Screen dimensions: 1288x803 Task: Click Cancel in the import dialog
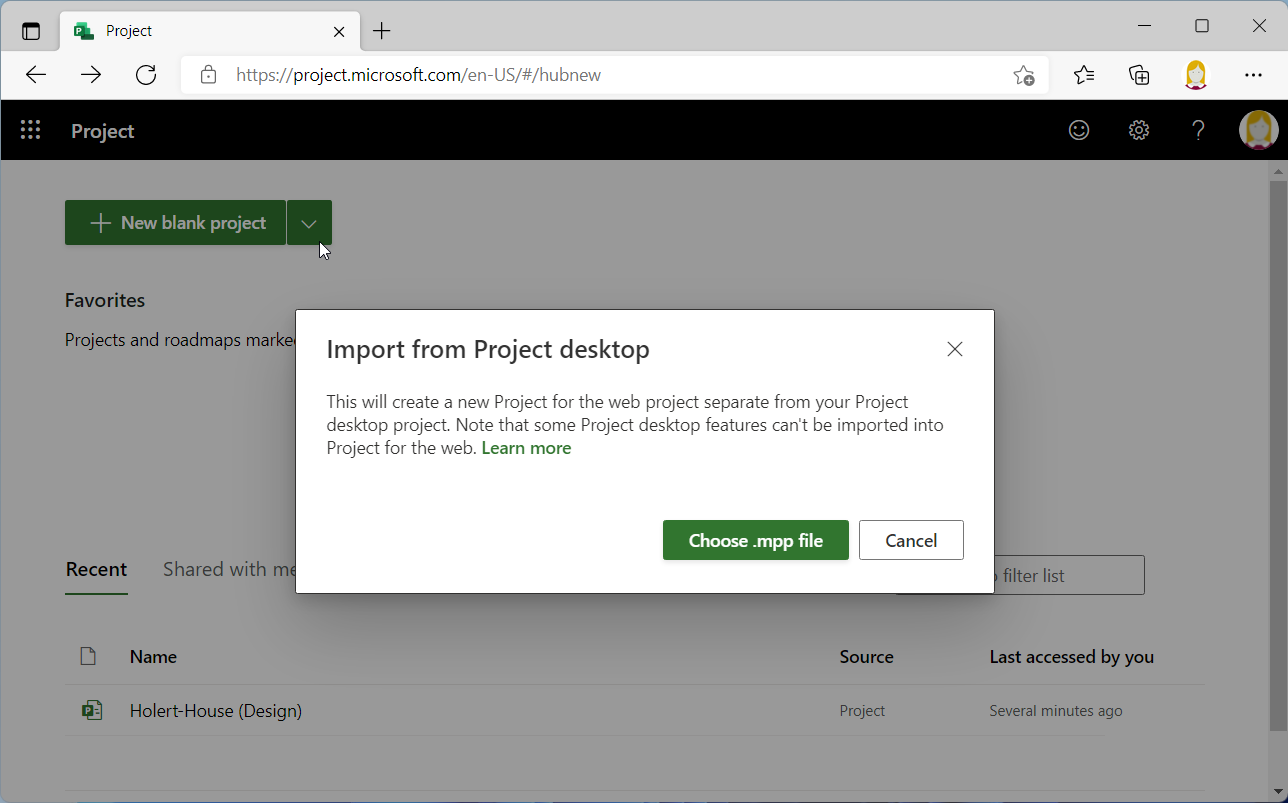click(x=911, y=540)
